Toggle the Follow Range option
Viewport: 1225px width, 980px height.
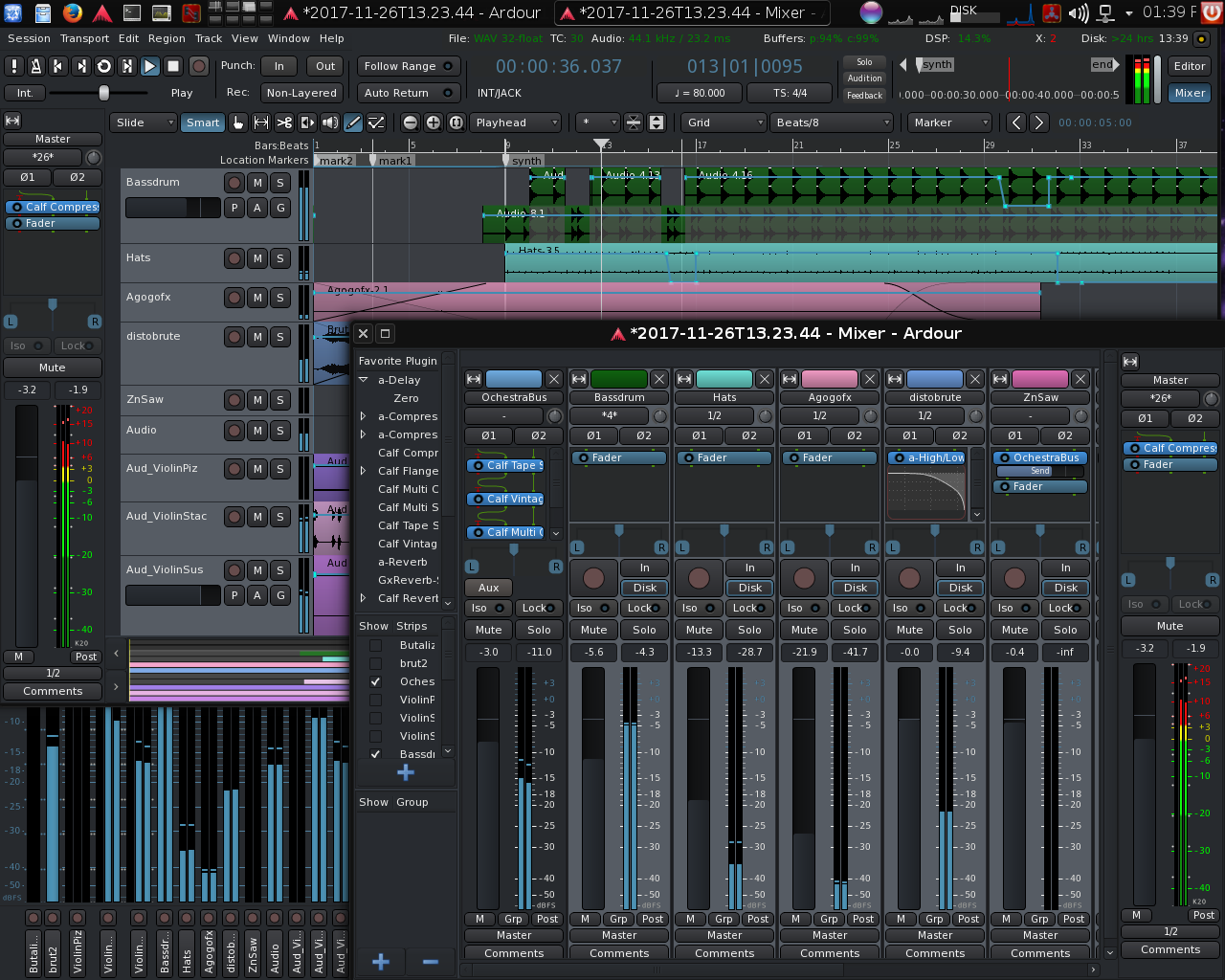point(409,66)
